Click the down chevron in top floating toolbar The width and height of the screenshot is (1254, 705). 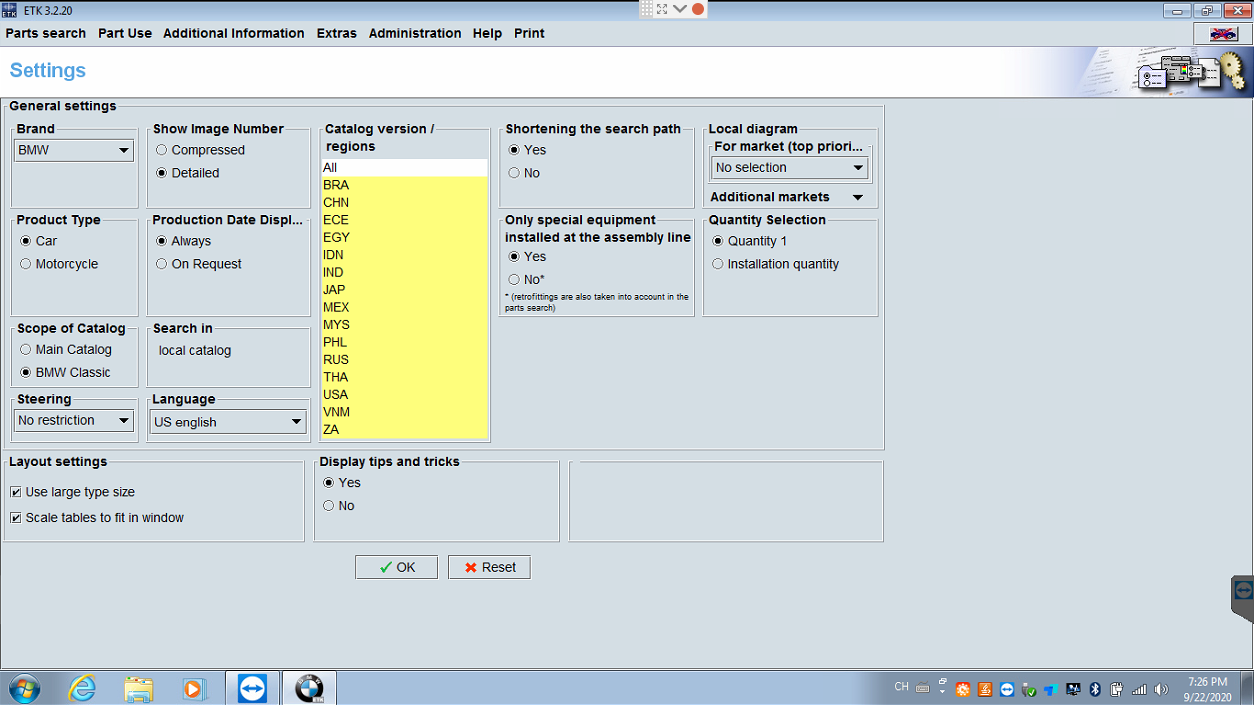click(x=680, y=9)
